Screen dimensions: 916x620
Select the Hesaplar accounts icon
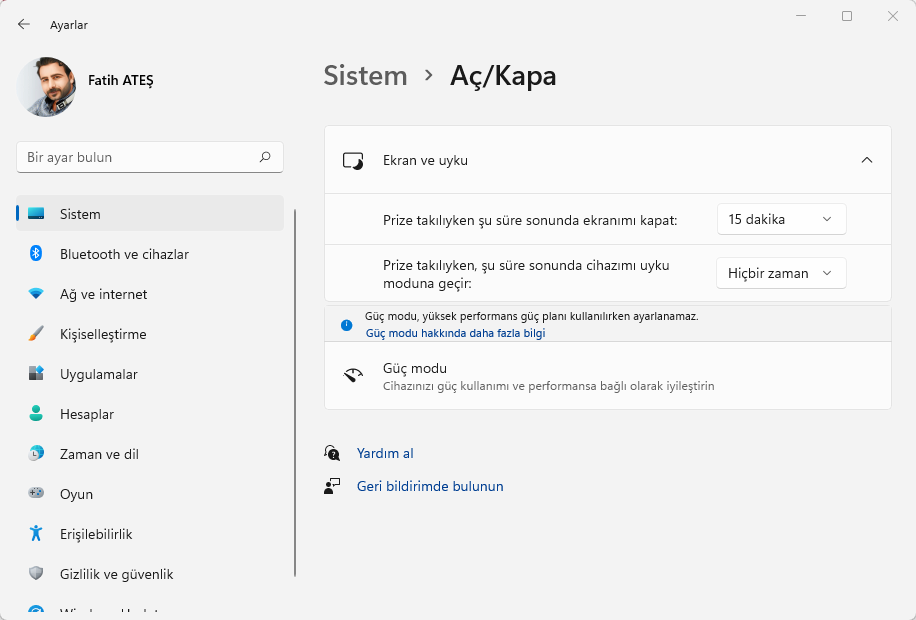point(36,414)
